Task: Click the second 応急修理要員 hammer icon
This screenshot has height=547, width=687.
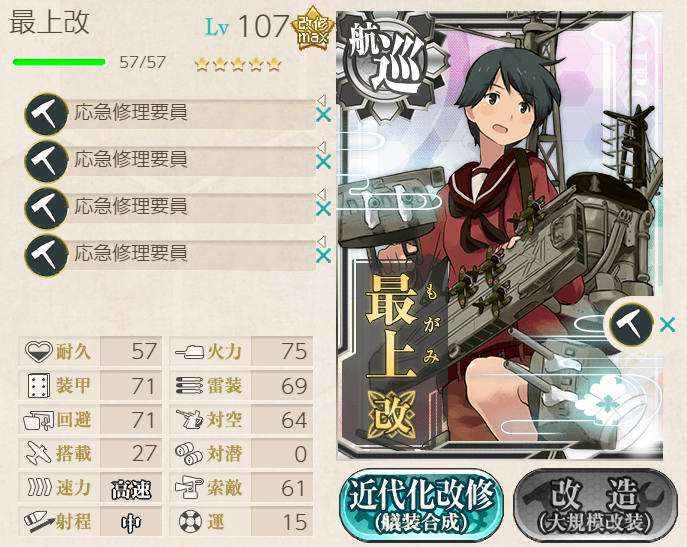Action: point(46,161)
